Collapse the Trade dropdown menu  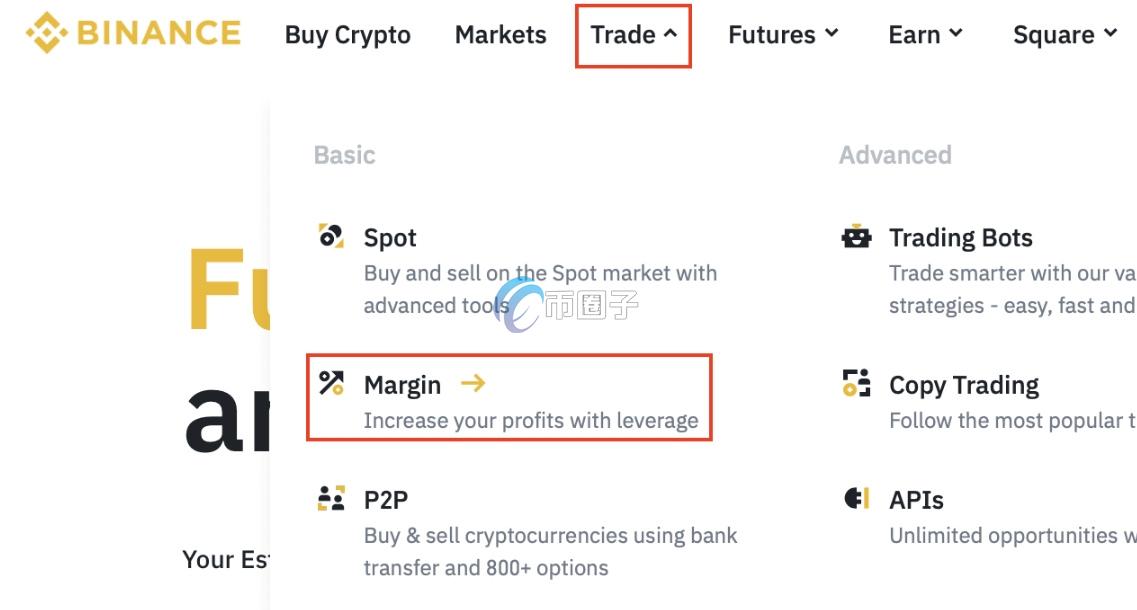tap(633, 35)
